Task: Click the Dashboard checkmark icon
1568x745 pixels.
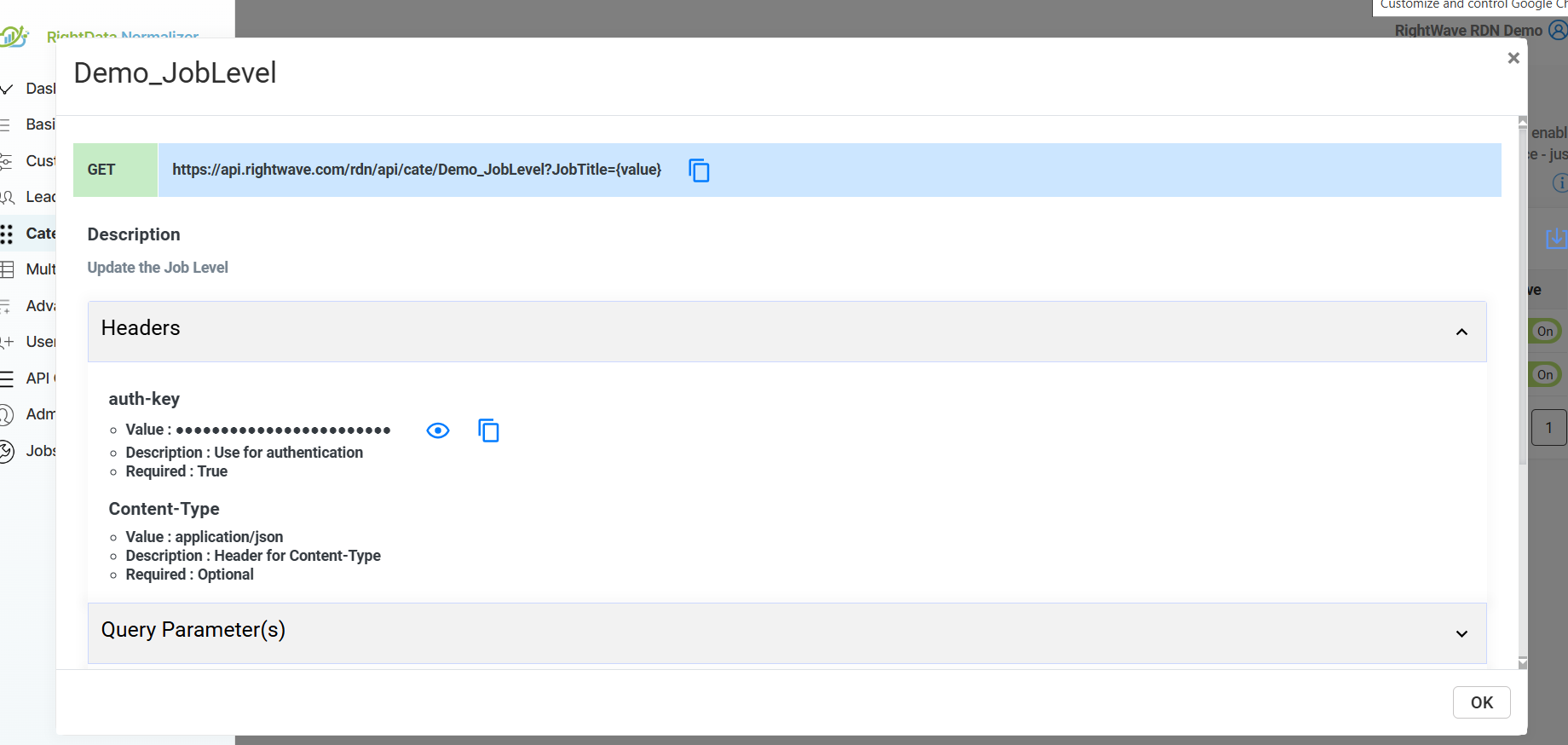Action: pos(7,89)
